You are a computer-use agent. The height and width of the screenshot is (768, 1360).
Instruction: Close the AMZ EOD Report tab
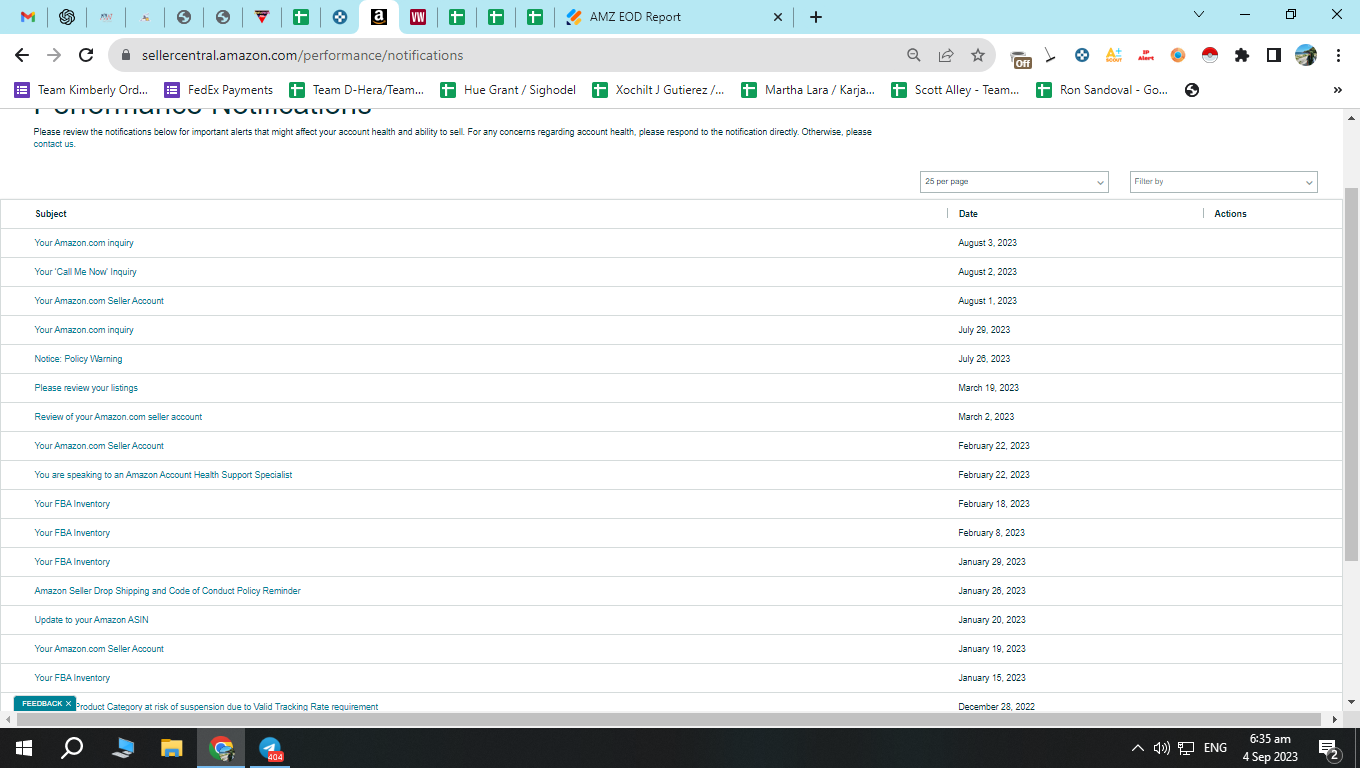[780, 17]
